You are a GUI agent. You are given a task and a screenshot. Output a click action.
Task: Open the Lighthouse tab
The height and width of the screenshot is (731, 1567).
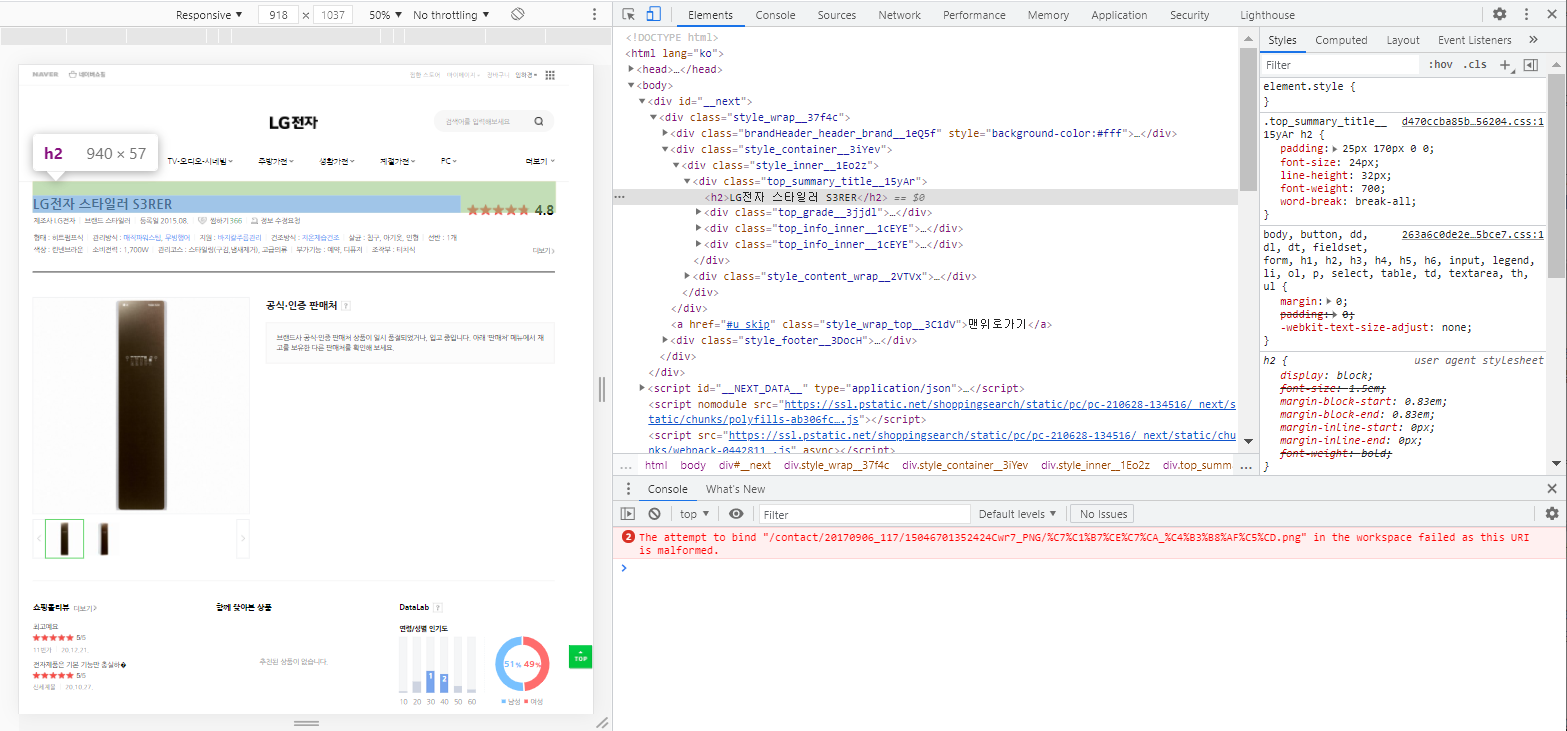[1267, 15]
